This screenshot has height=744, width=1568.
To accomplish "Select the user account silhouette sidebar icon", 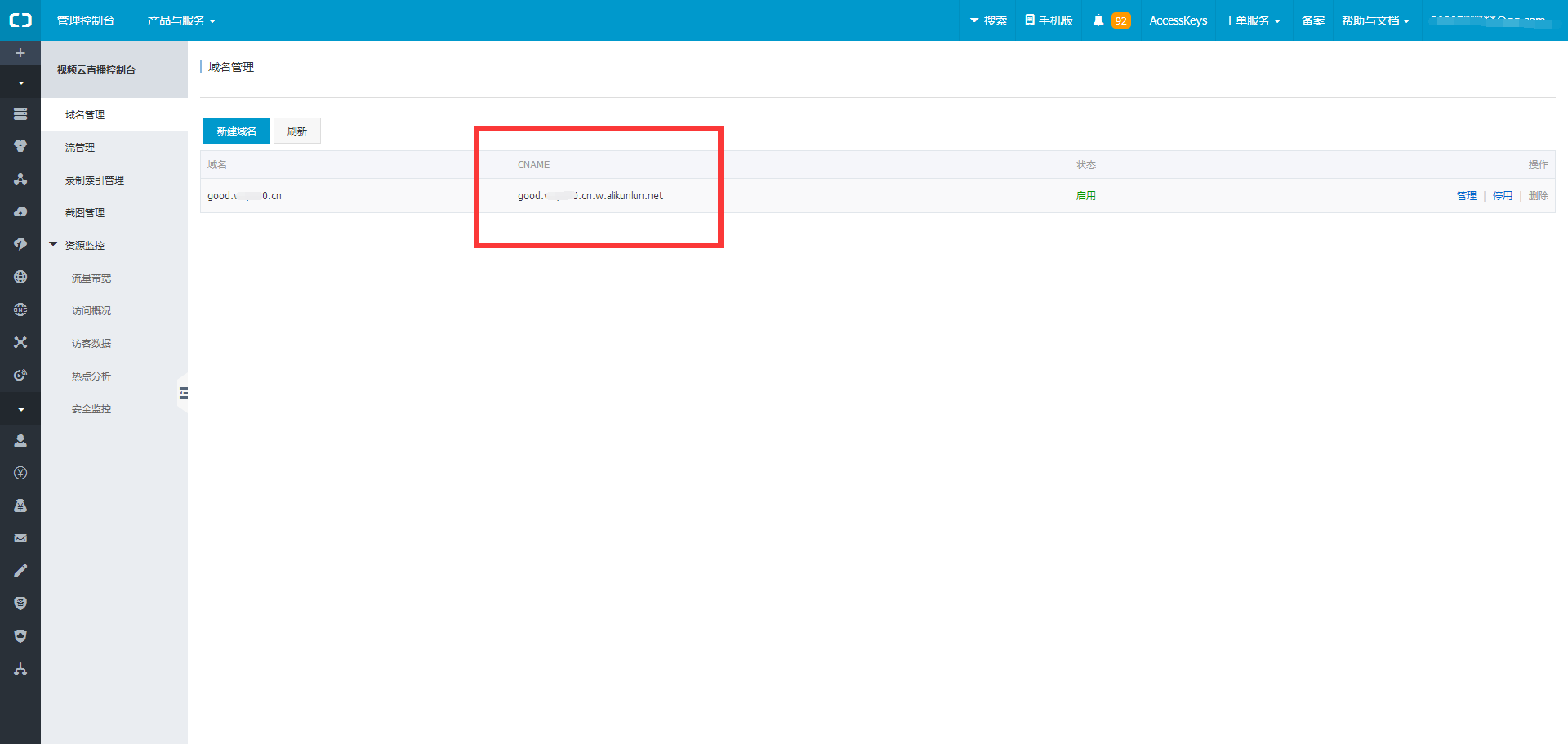I will [x=20, y=440].
